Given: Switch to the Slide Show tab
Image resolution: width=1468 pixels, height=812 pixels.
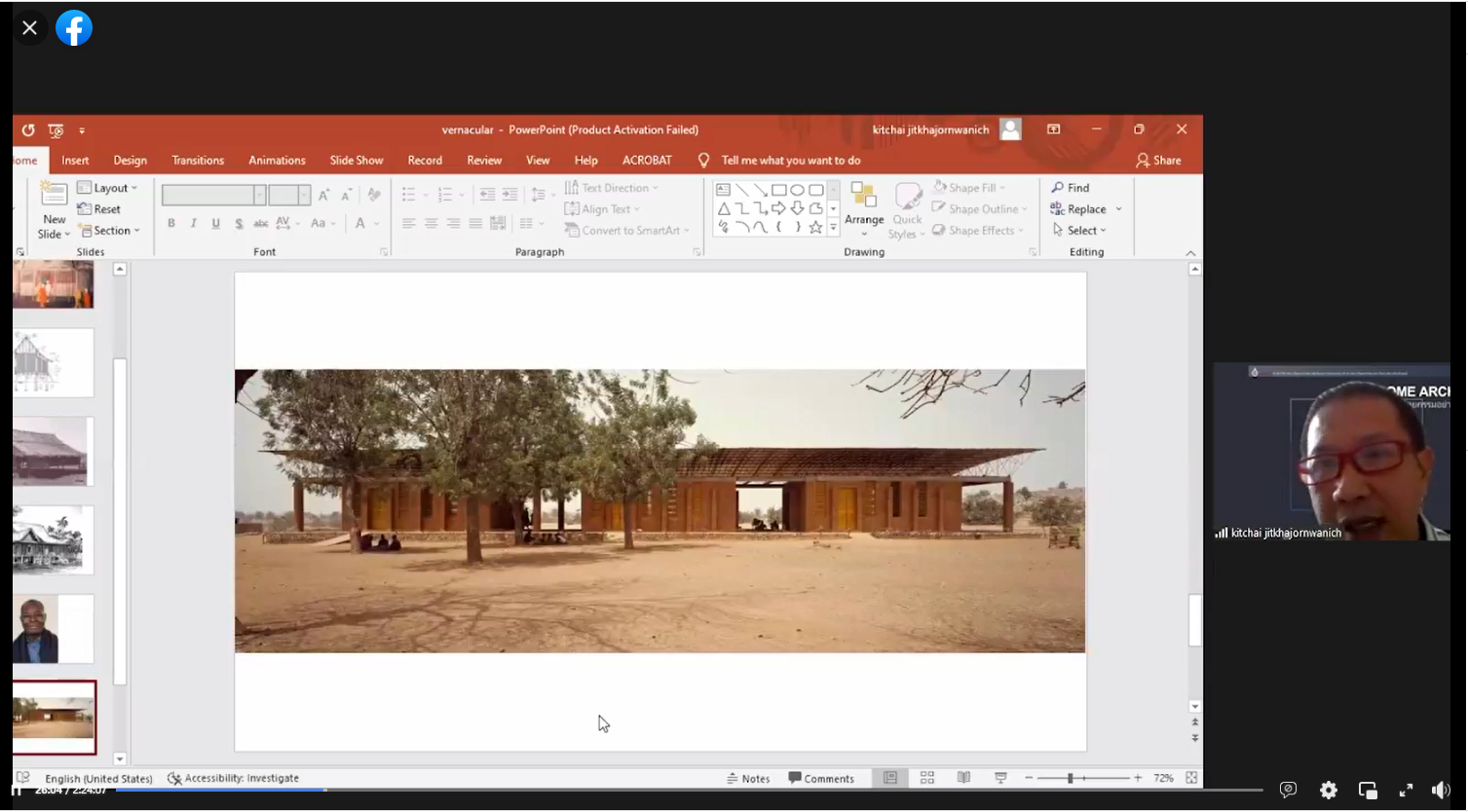Looking at the screenshot, I should coord(356,161).
